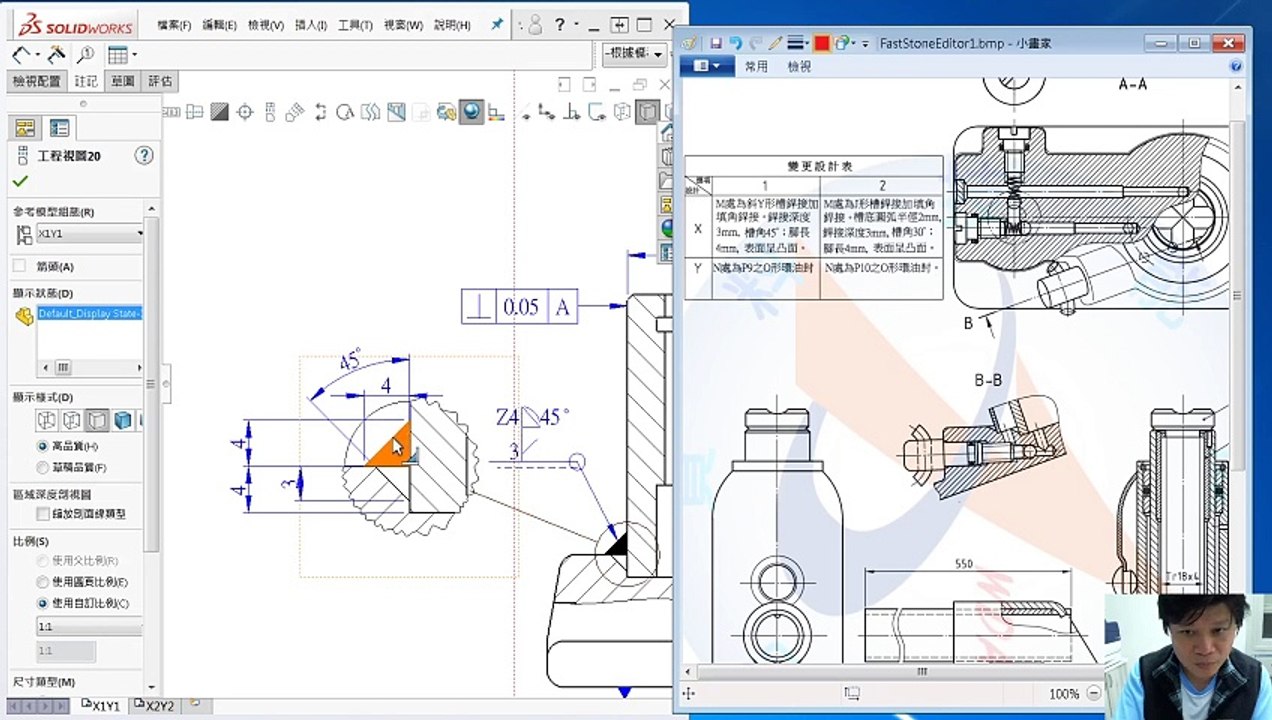The height and width of the screenshot is (720, 1272).
Task: Open the 說明(H) menu
Action: click(452, 25)
